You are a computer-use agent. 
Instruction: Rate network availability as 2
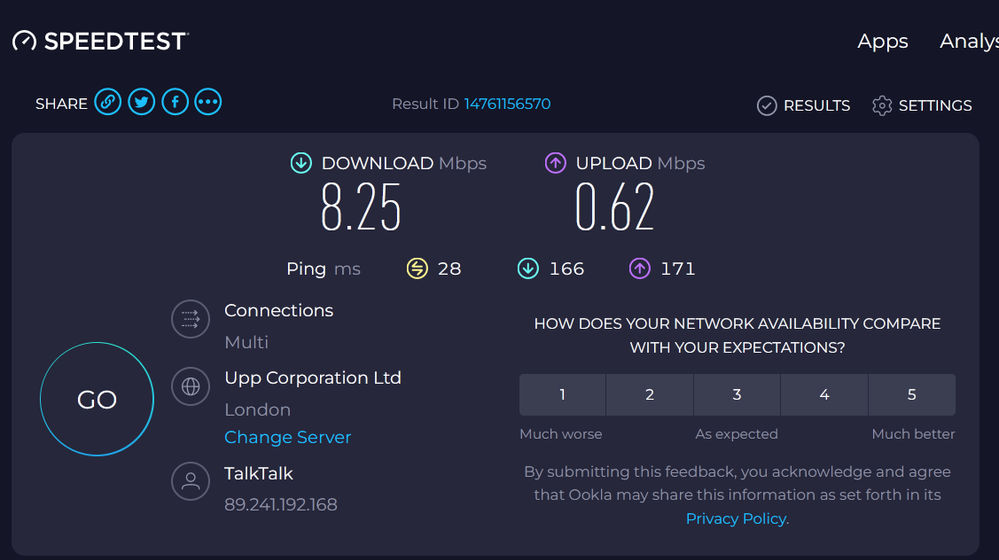(650, 394)
